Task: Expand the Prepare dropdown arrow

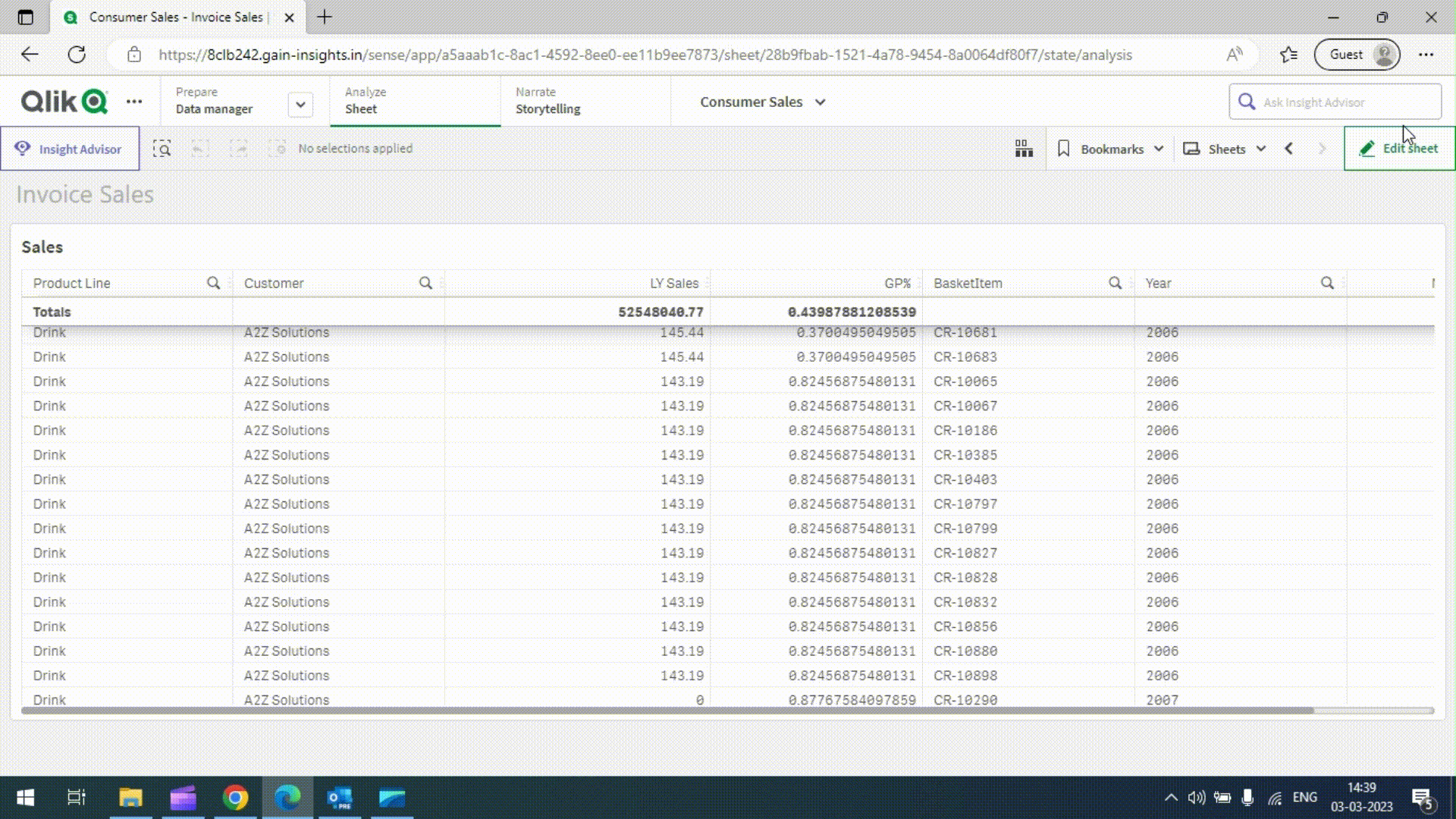Action: pos(300,105)
